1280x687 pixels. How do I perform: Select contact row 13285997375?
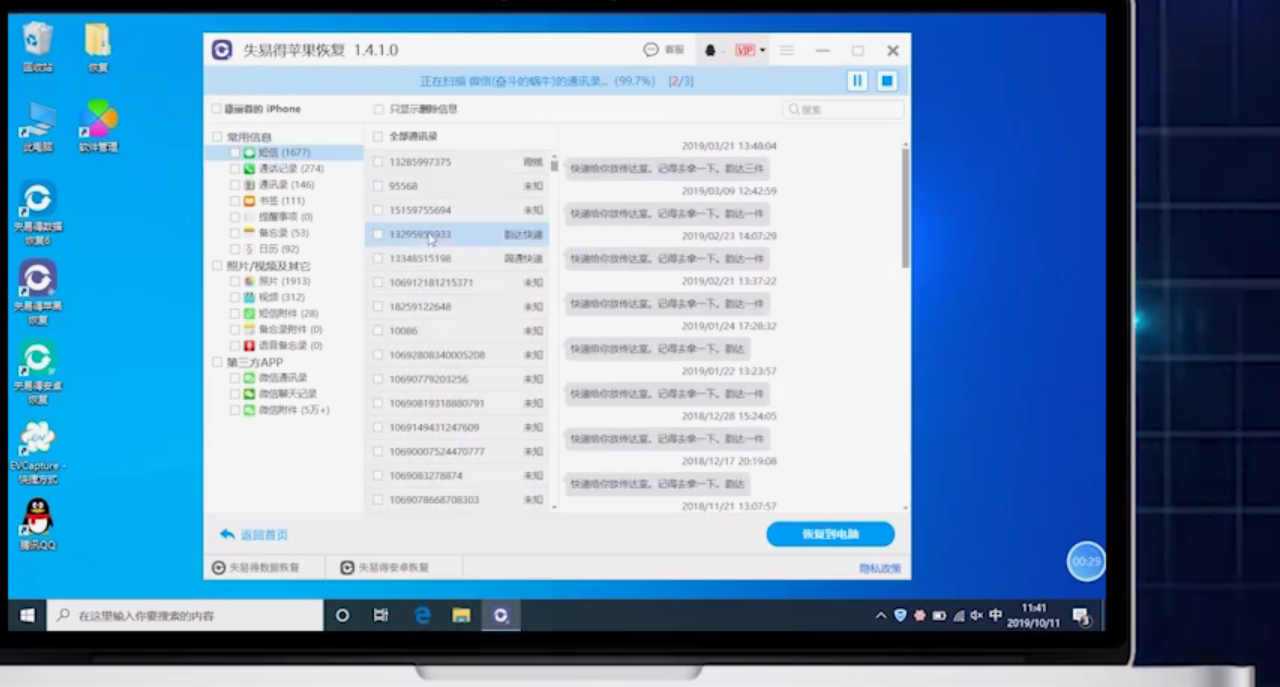click(x=456, y=162)
